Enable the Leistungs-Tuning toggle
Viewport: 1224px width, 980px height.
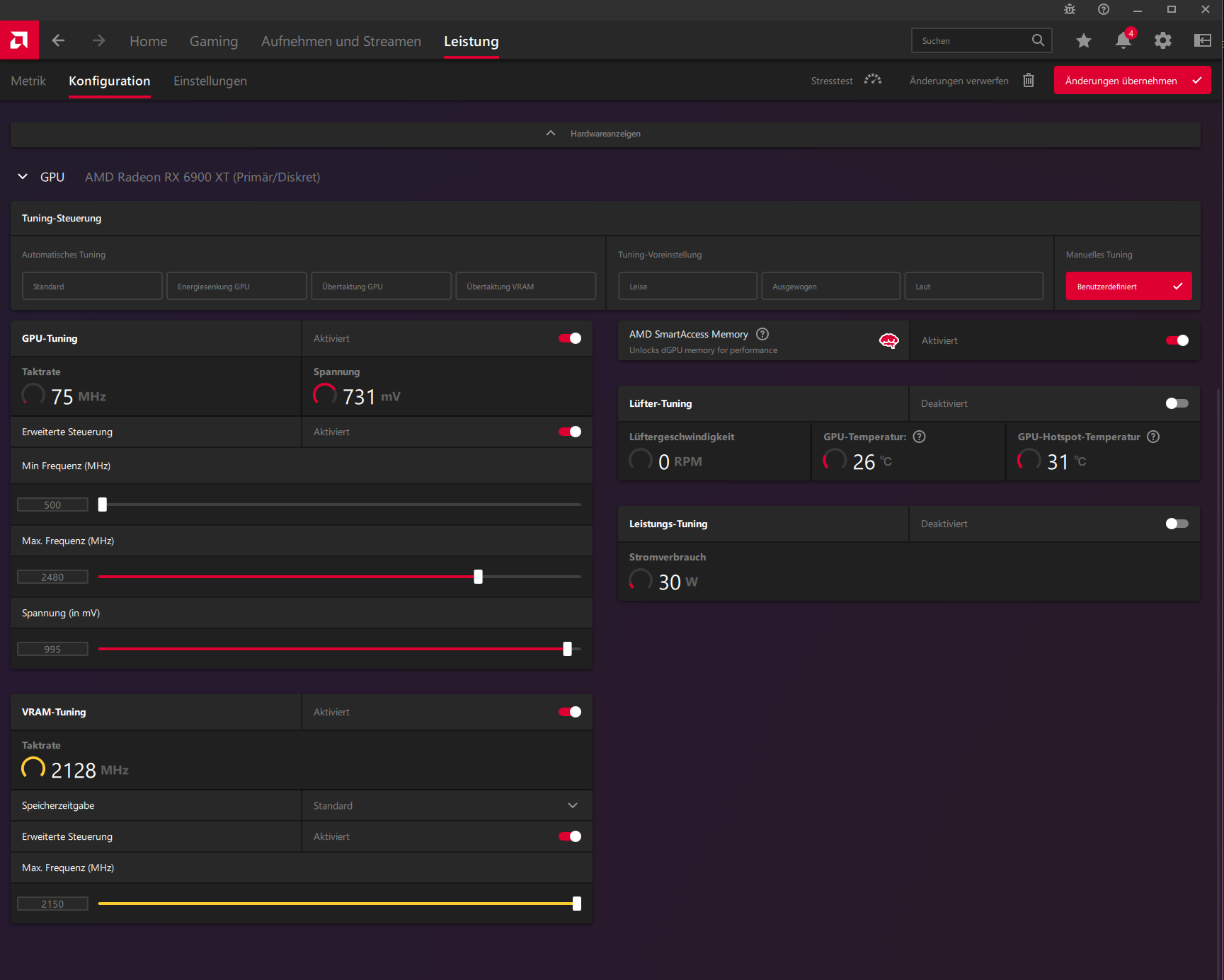pos(1177,524)
